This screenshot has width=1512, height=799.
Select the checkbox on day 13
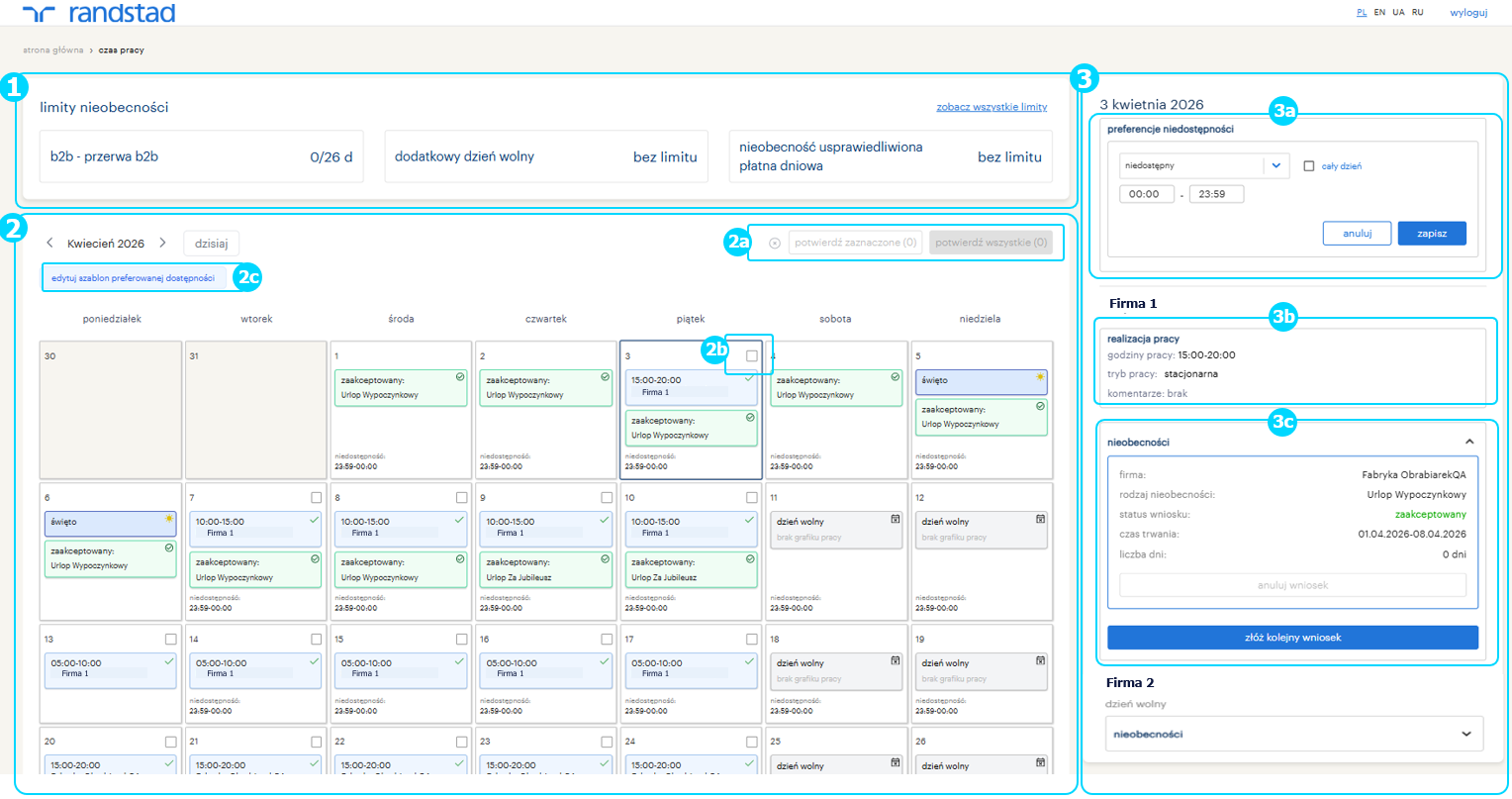click(171, 640)
